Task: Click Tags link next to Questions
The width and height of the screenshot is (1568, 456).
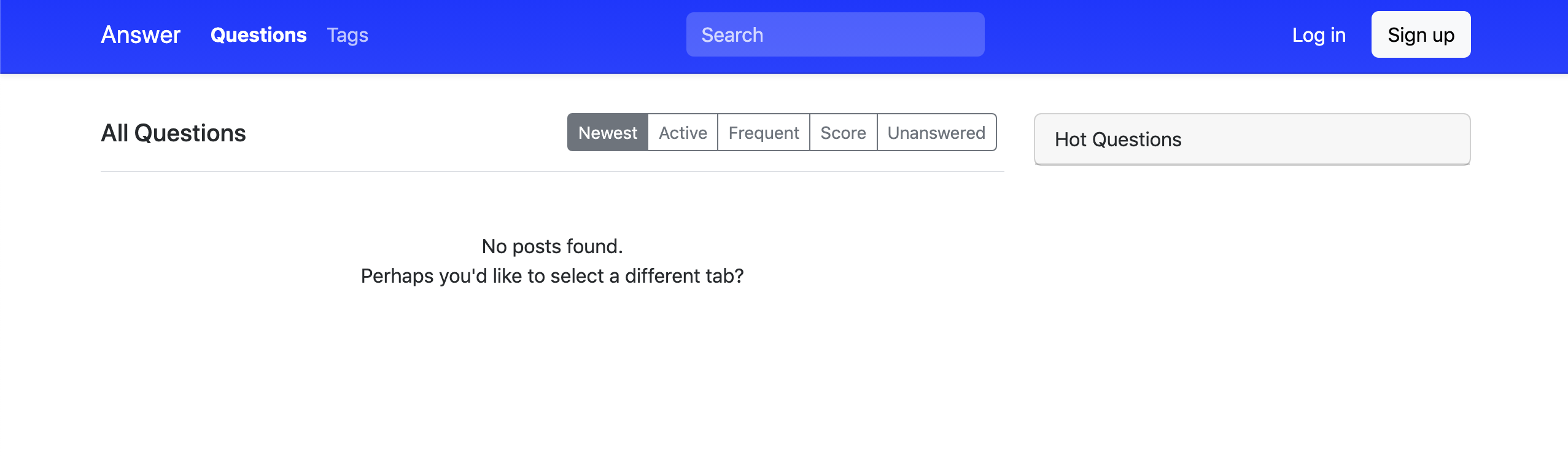Action: (x=347, y=35)
